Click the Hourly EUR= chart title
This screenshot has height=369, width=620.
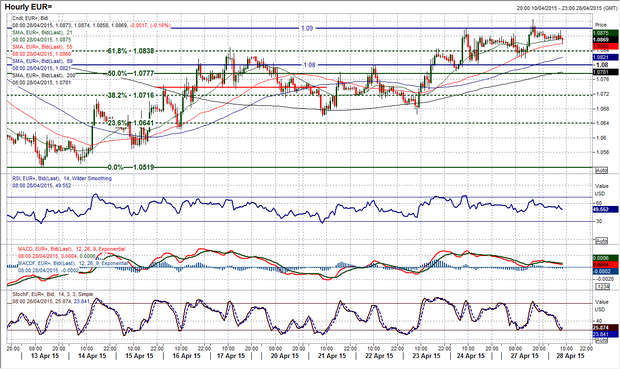tap(28, 7)
